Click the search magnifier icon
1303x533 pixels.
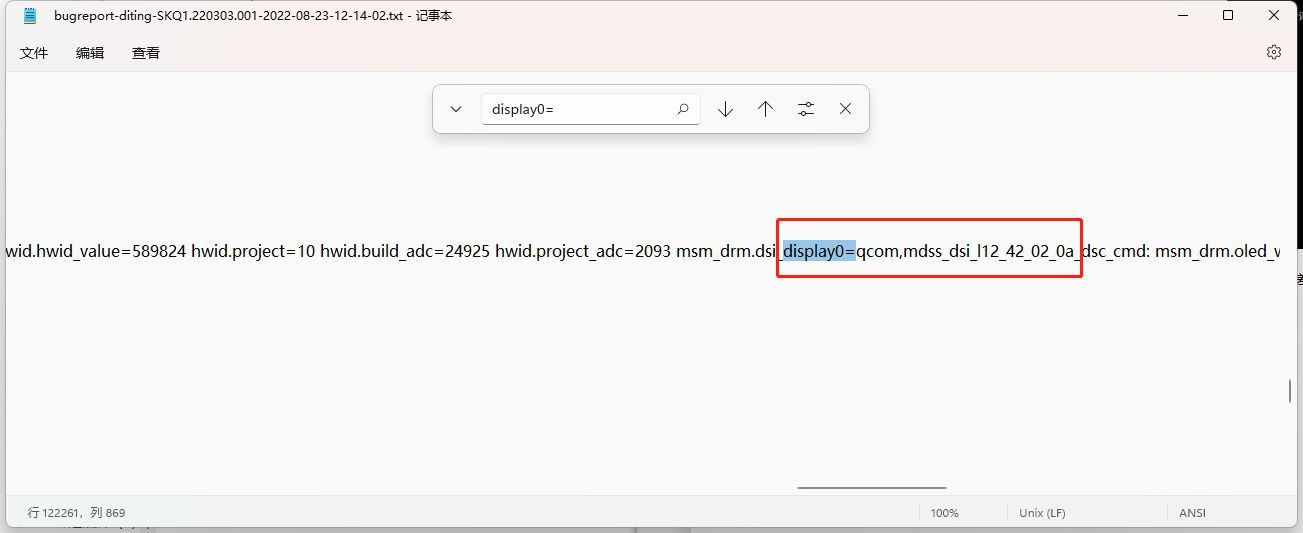click(683, 109)
